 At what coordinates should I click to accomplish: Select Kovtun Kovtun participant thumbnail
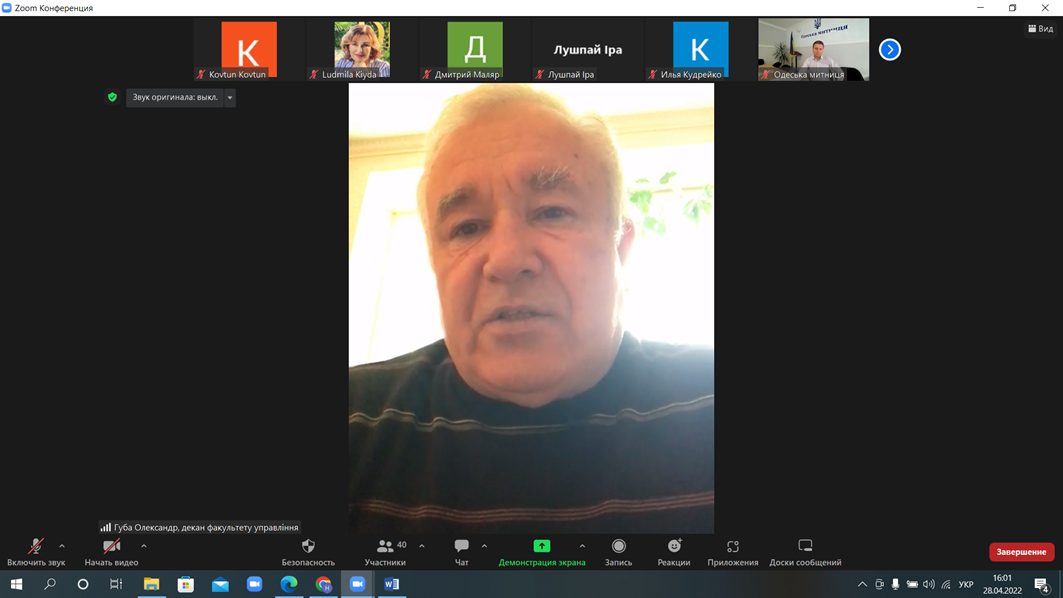249,49
